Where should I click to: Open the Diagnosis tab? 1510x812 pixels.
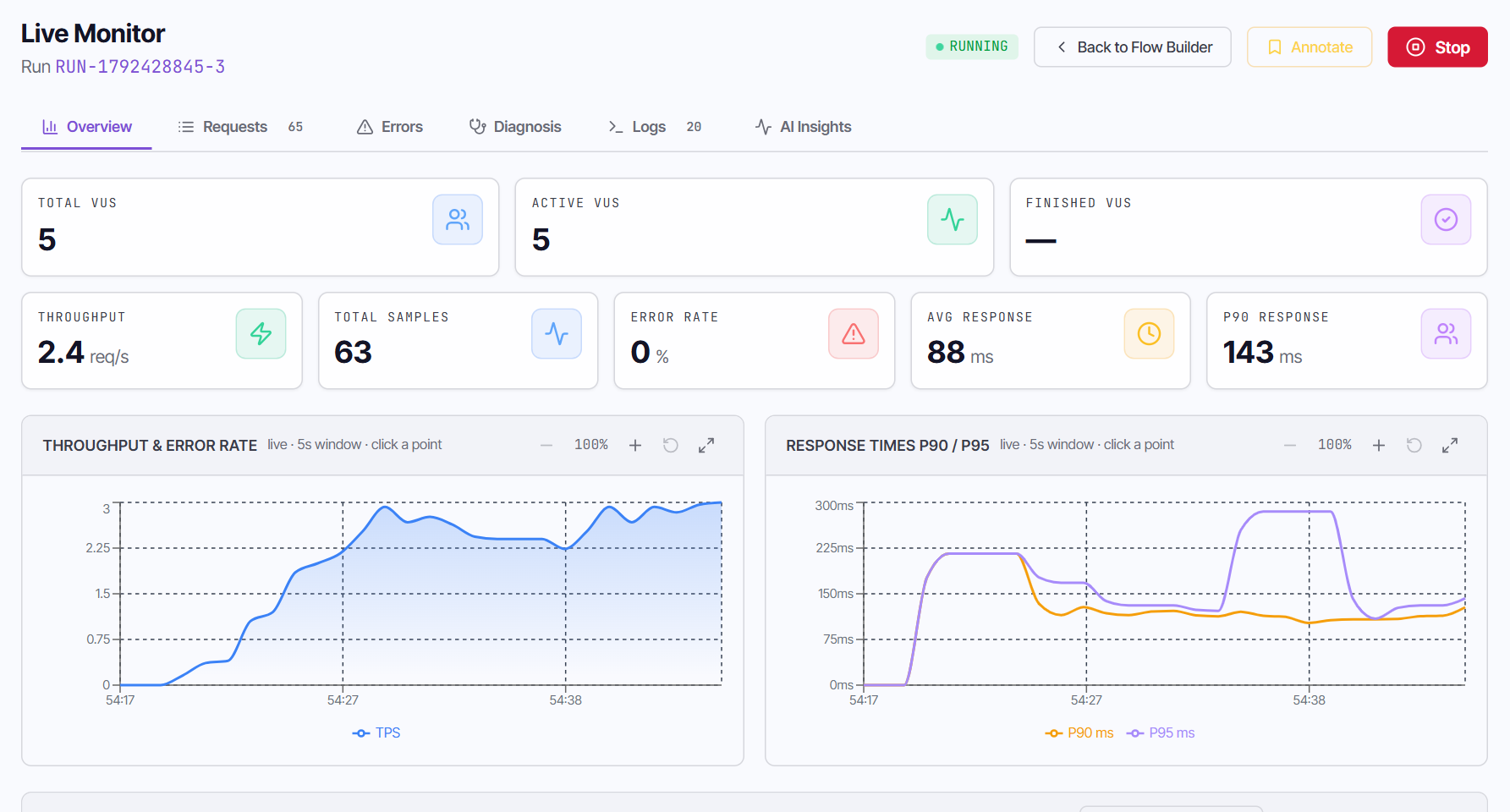[x=515, y=127]
